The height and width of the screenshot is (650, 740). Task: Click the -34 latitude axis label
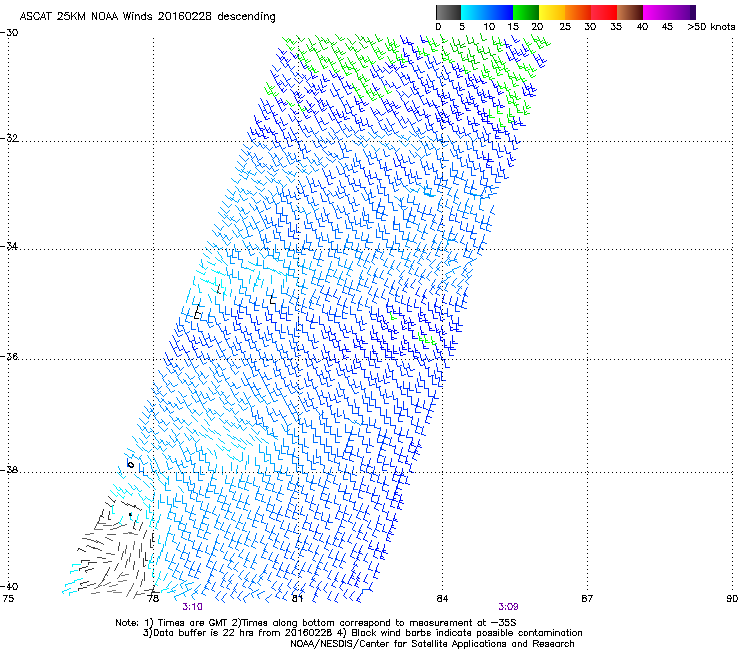pos(9,246)
